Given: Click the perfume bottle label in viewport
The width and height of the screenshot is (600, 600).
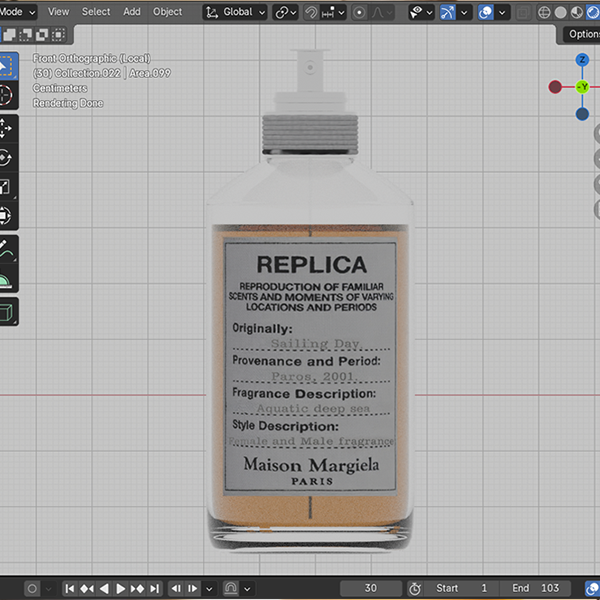Looking at the screenshot, I should pos(310,366).
